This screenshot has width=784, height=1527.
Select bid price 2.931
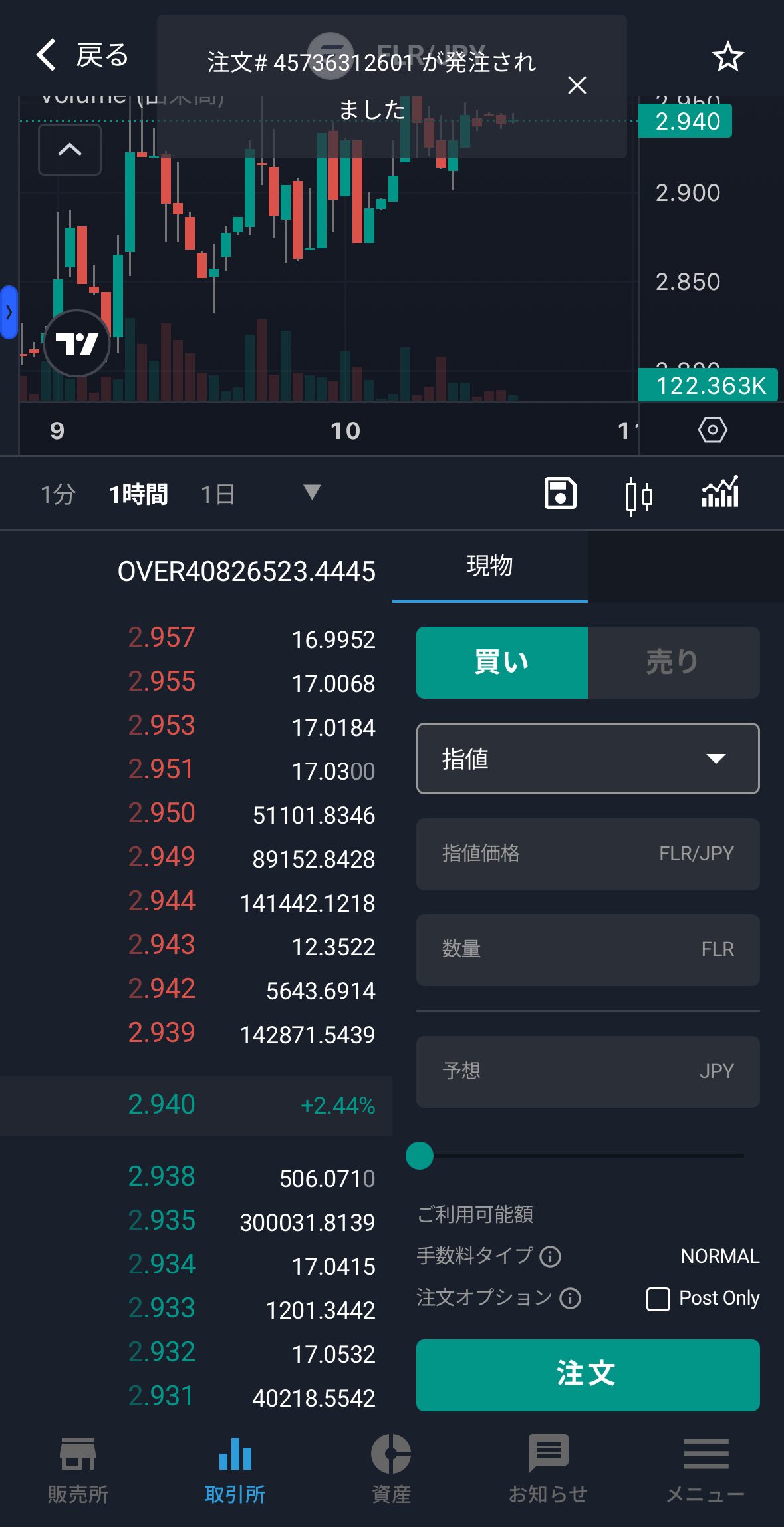tap(162, 1396)
